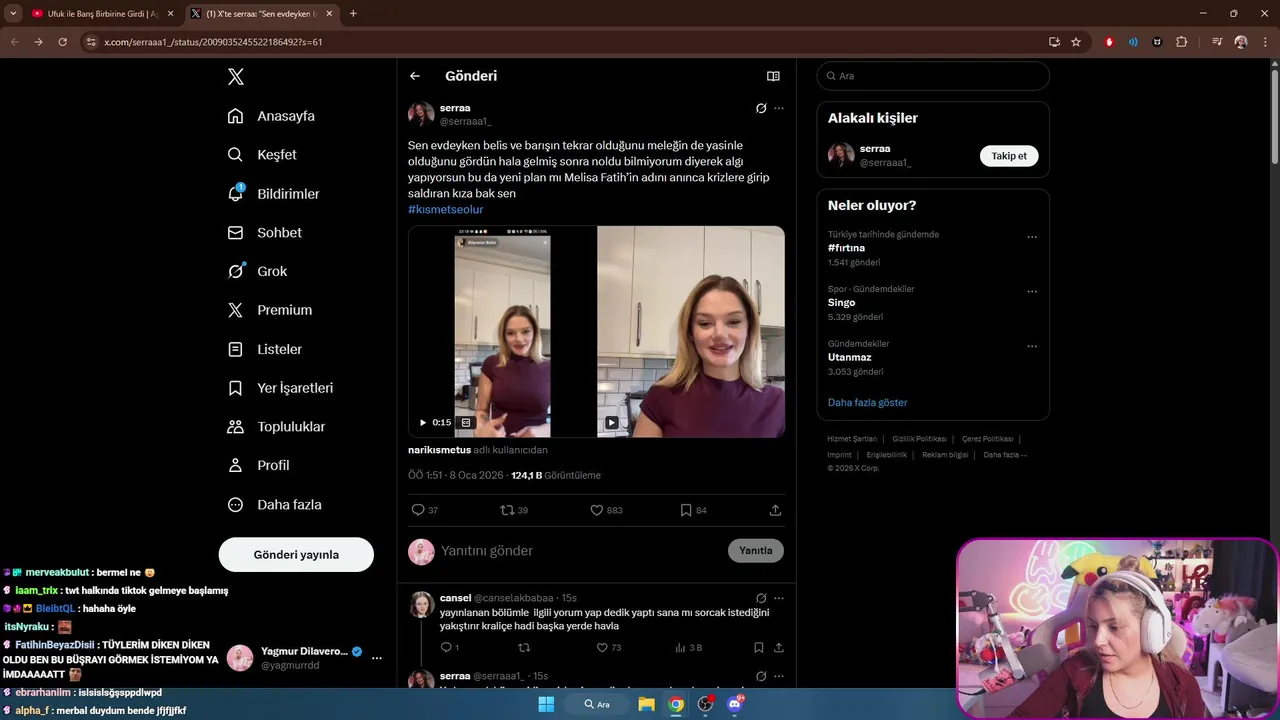Open the X logo home icon
1280x720 pixels.
[235, 77]
